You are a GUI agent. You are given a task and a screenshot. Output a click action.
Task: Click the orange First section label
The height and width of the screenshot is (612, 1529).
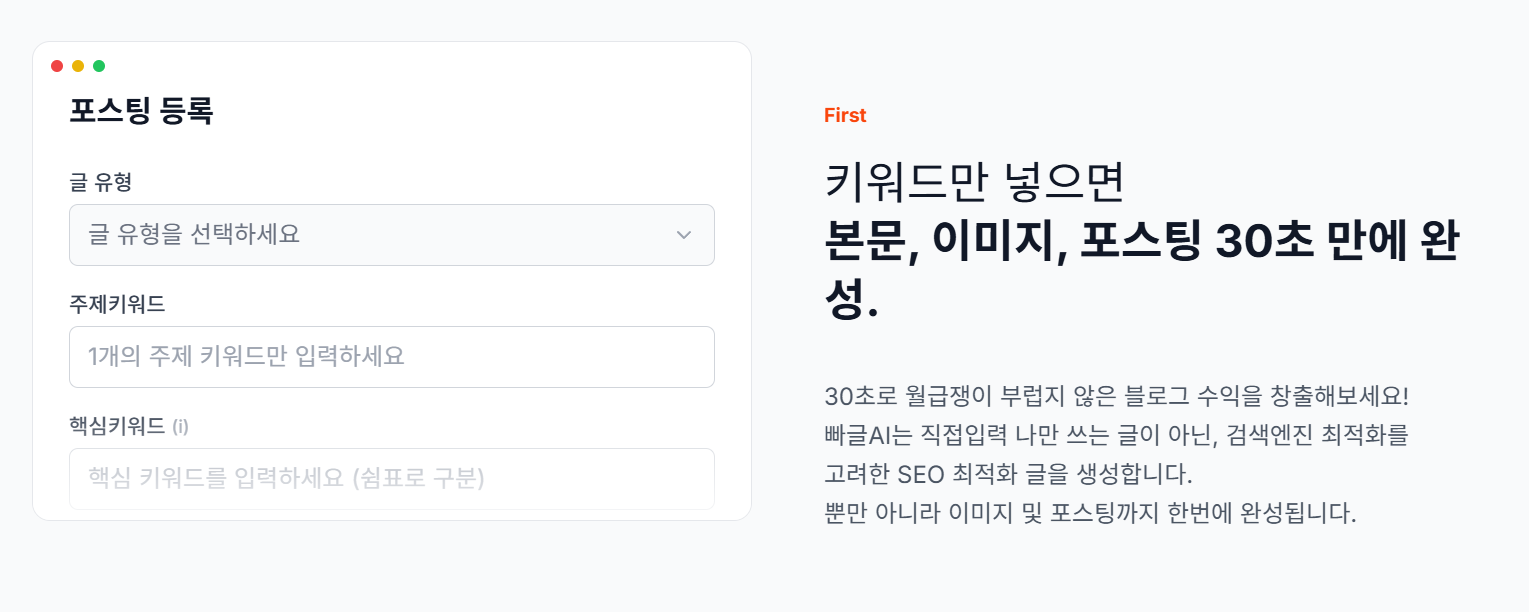coord(845,115)
